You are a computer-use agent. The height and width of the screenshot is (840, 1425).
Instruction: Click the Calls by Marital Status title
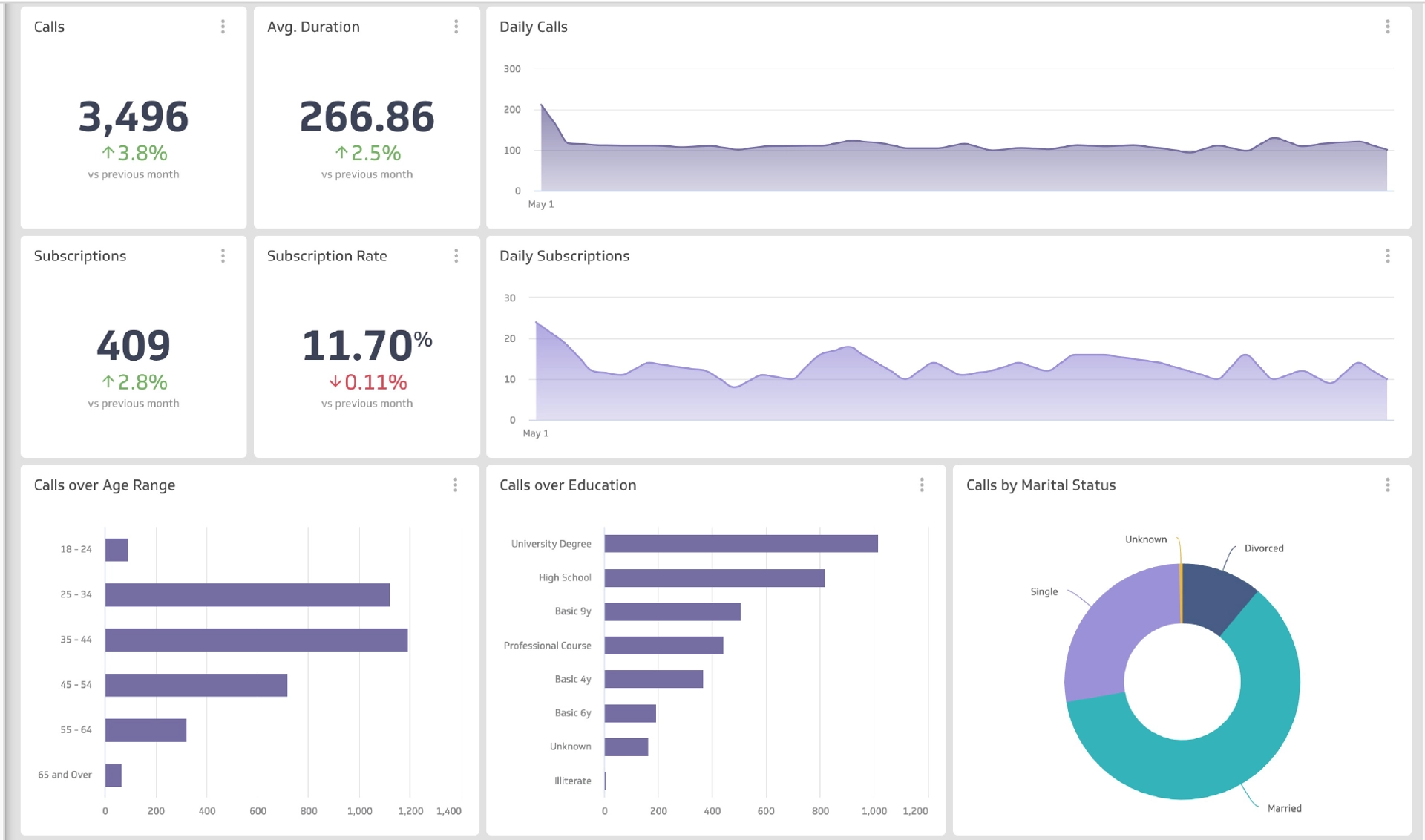(1041, 485)
